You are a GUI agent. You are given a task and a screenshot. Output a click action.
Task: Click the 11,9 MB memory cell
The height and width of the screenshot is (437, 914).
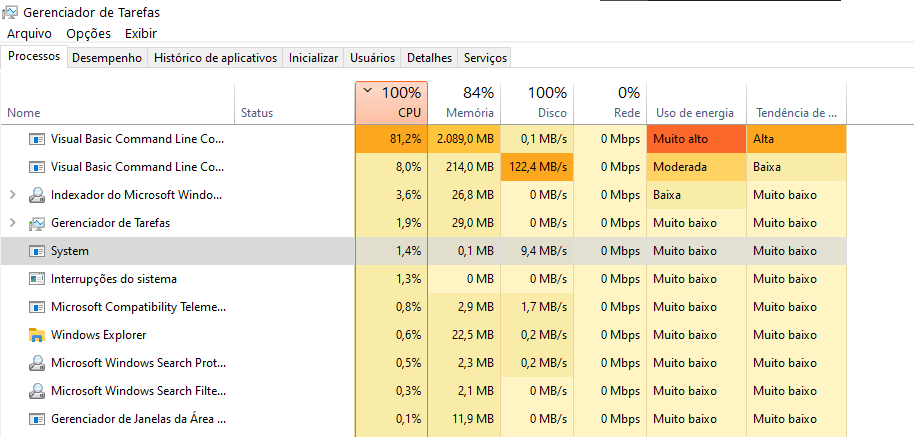coord(464,419)
